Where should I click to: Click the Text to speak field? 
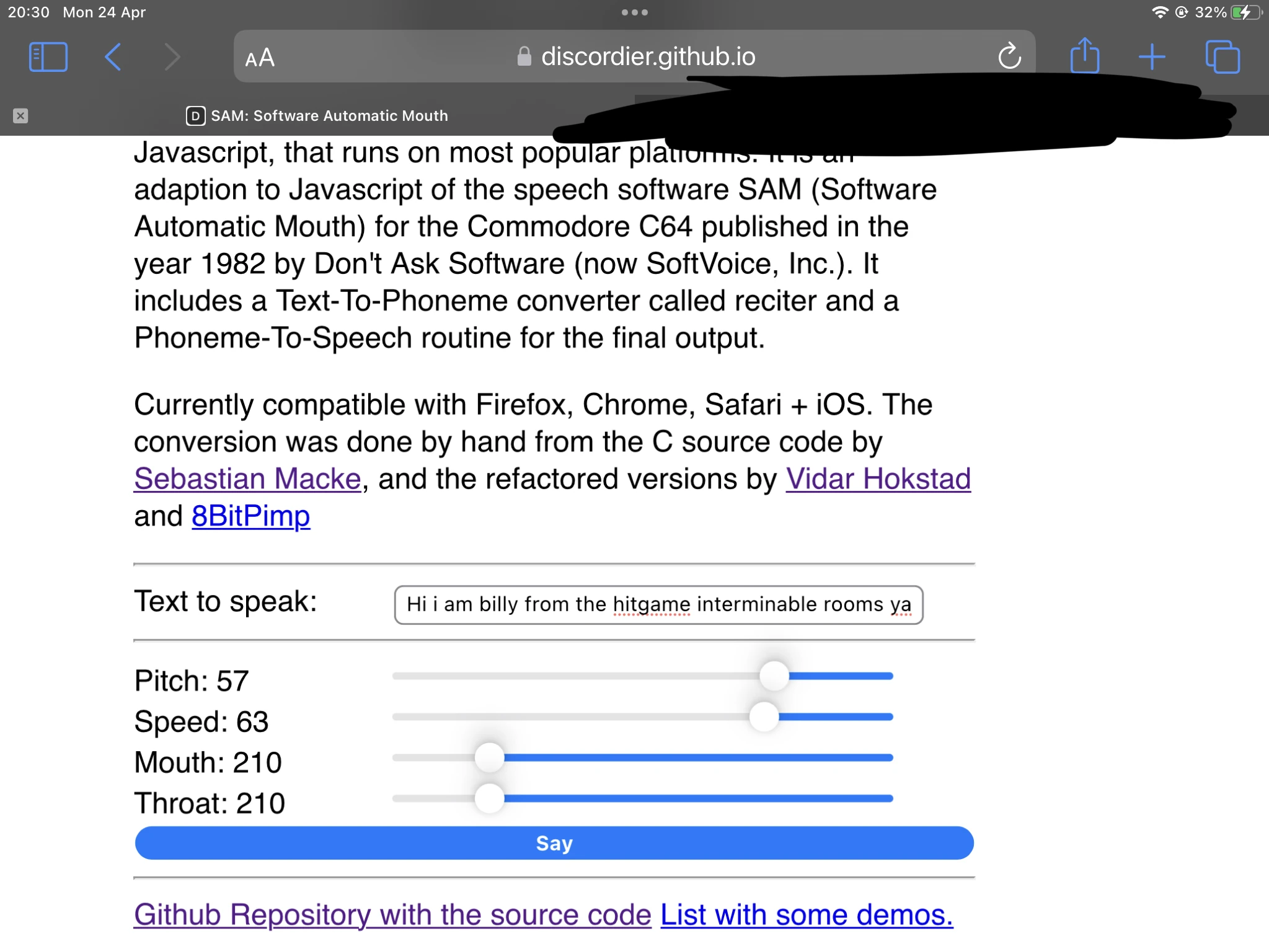point(658,604)
